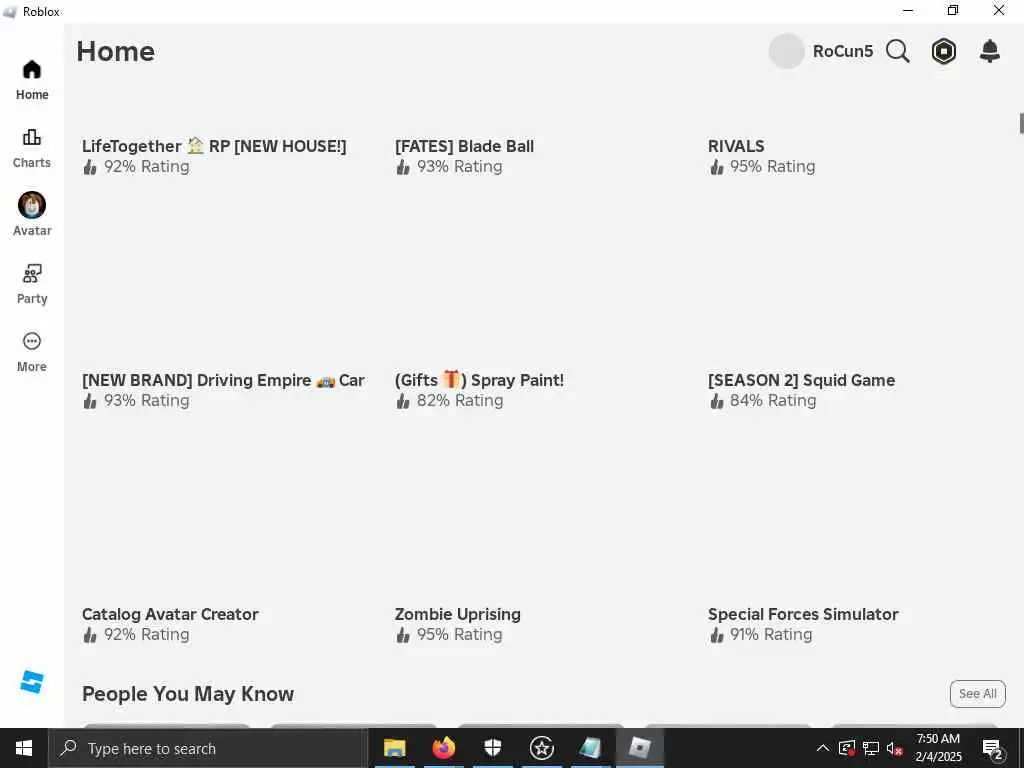1024x768 pixels.
Task: Open the Robux icon in header
Action: pyautogui.click(x=944, y=51)
